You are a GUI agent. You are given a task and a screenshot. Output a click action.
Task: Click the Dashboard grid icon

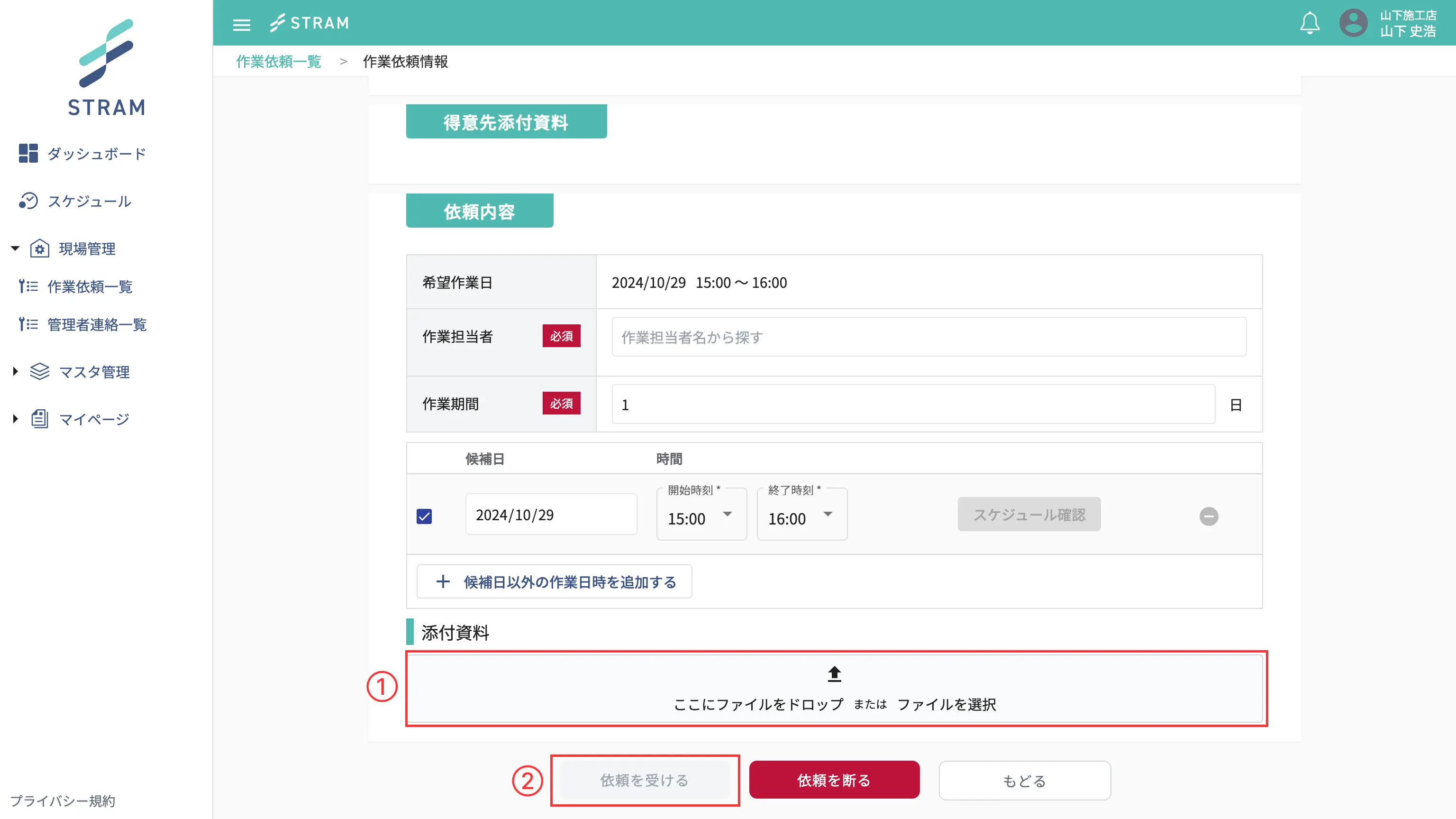click(27, 153)
